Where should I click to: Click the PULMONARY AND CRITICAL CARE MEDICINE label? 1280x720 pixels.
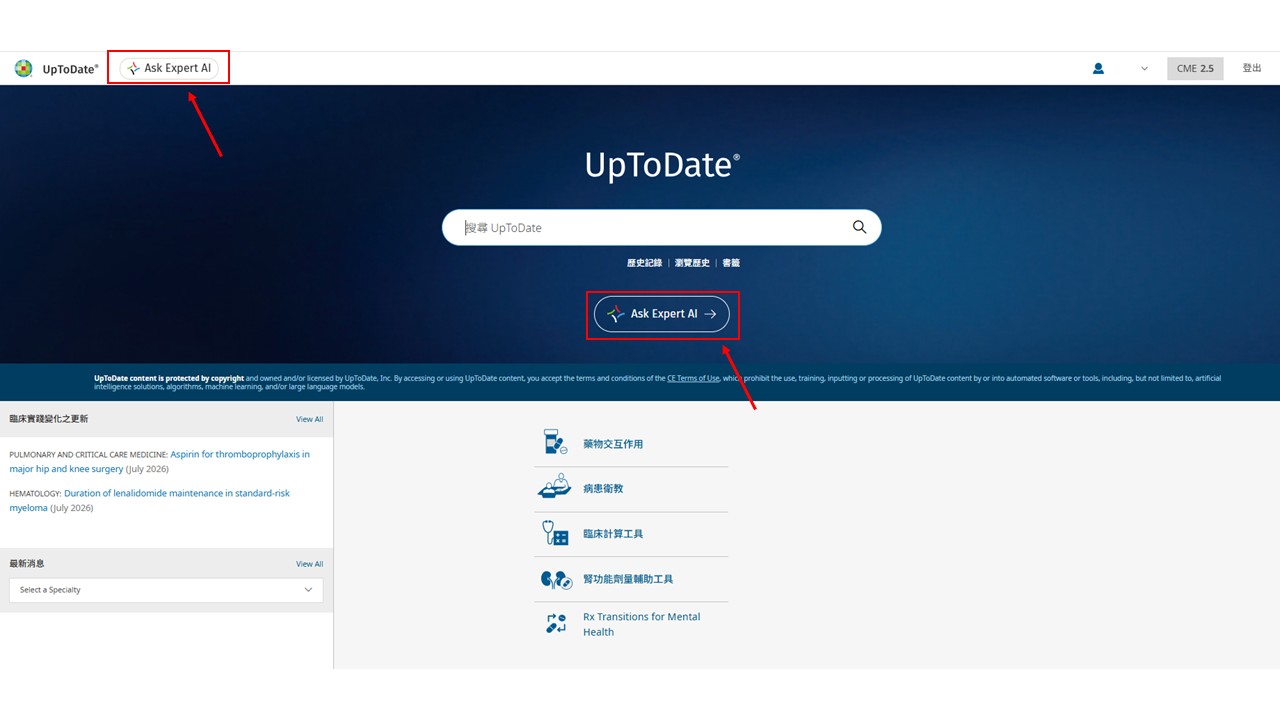pos(89,455)
